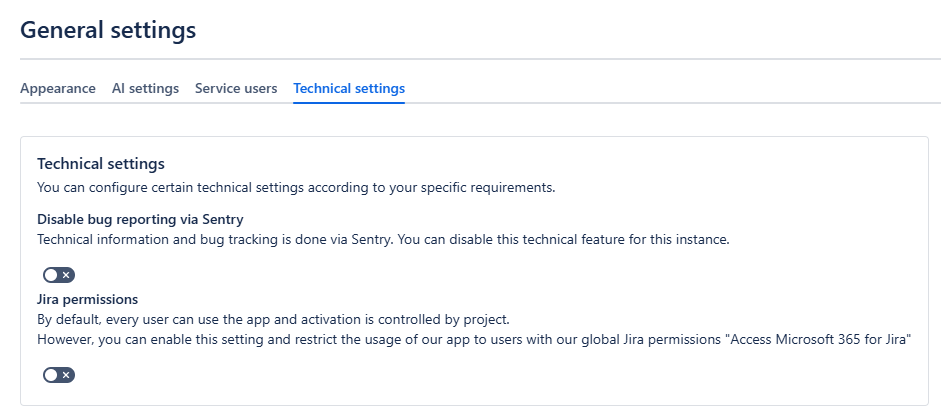
Task: Click the 'Disable bug reporting via Sentry' label
Action: [x=140, y=219]
